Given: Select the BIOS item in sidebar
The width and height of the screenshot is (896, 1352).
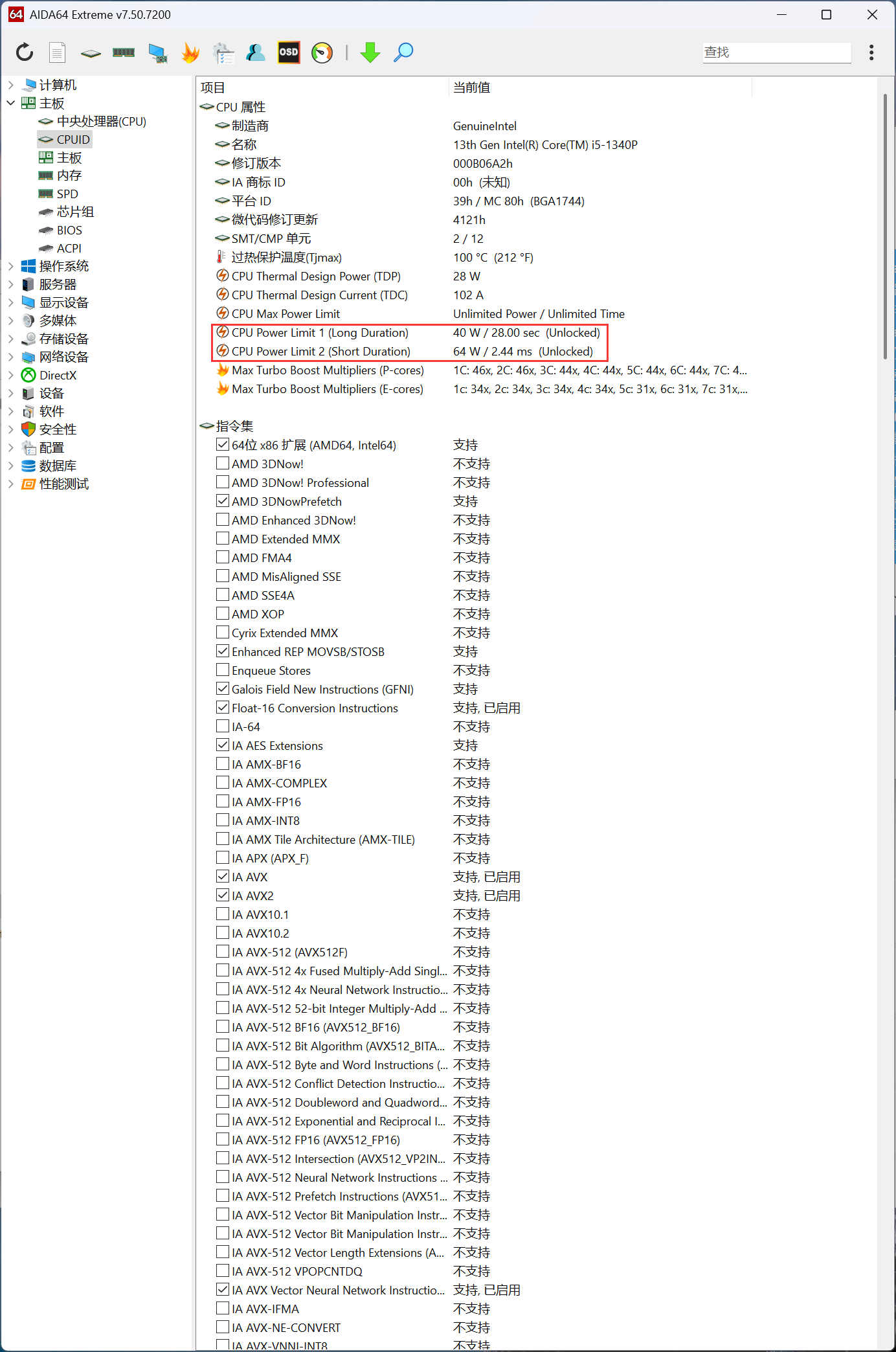Looking at the screenshot, I should (69, 231).
